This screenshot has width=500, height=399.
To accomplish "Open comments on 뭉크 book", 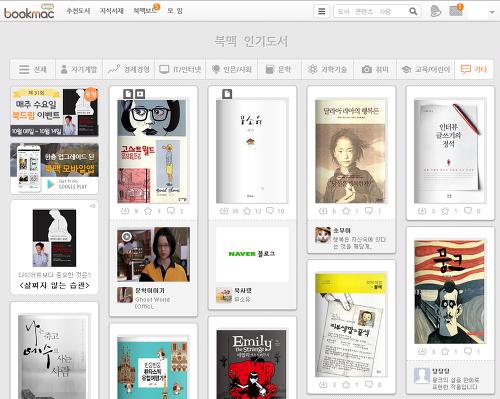I will 468,351.
